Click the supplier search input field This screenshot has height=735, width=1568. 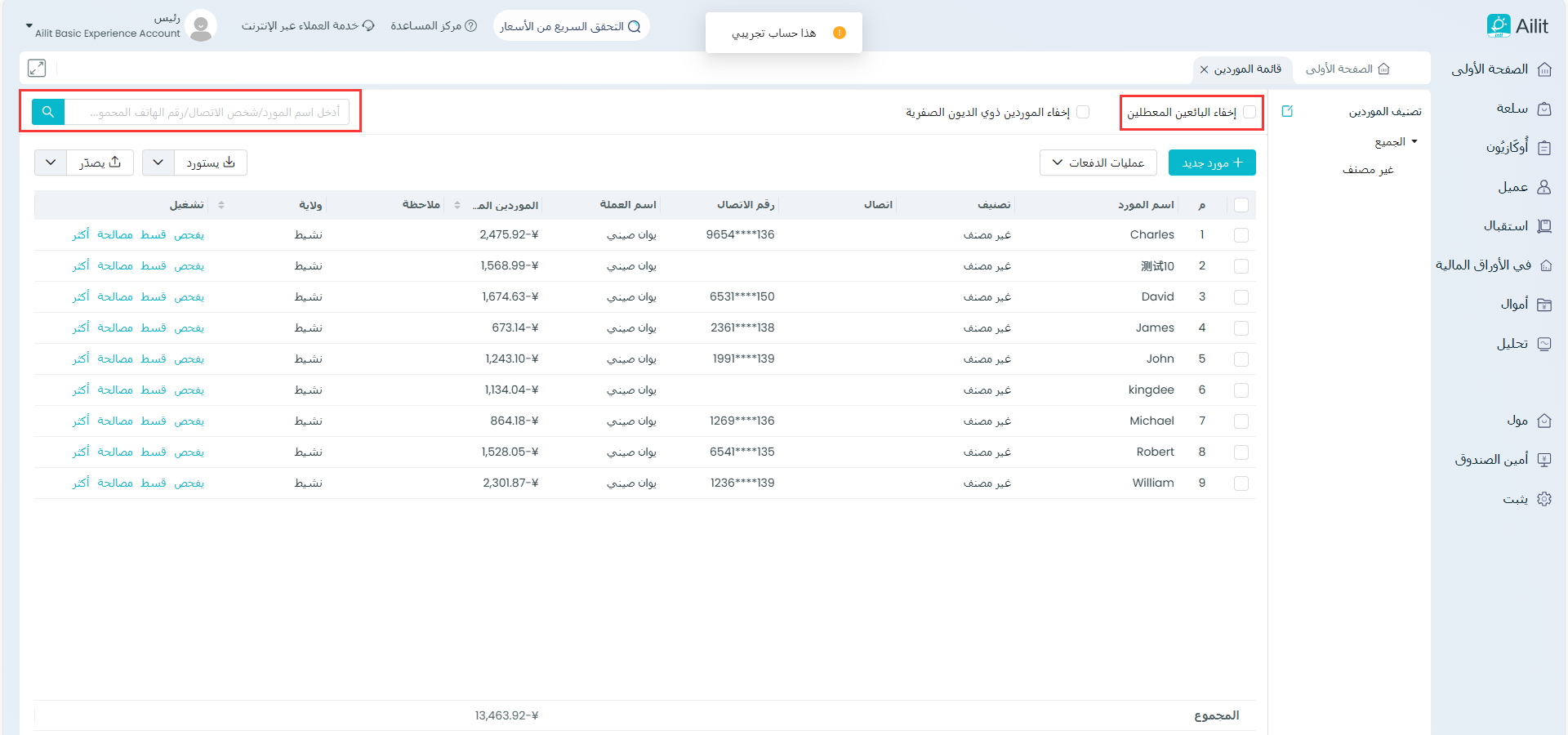click(207, 112)
